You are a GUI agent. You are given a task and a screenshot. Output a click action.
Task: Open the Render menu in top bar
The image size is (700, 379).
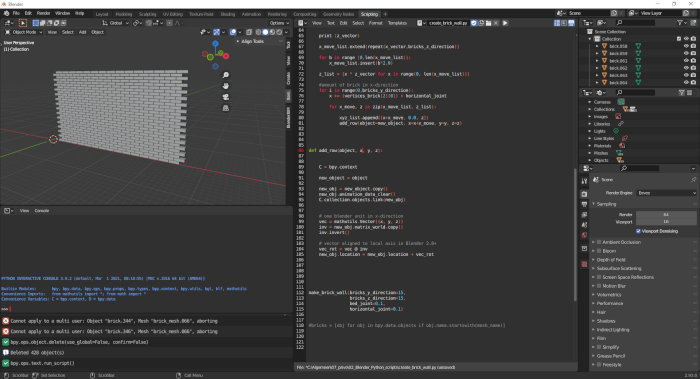click(43, 13)
